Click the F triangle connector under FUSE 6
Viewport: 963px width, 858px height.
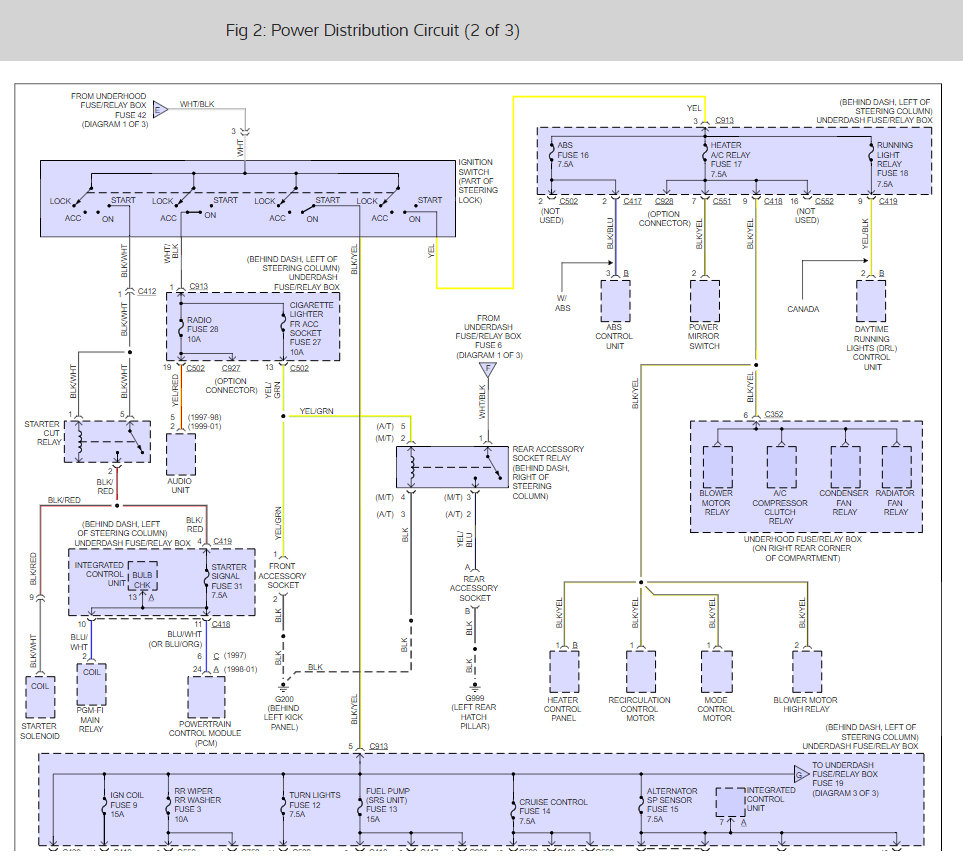[x=488, y=369]
